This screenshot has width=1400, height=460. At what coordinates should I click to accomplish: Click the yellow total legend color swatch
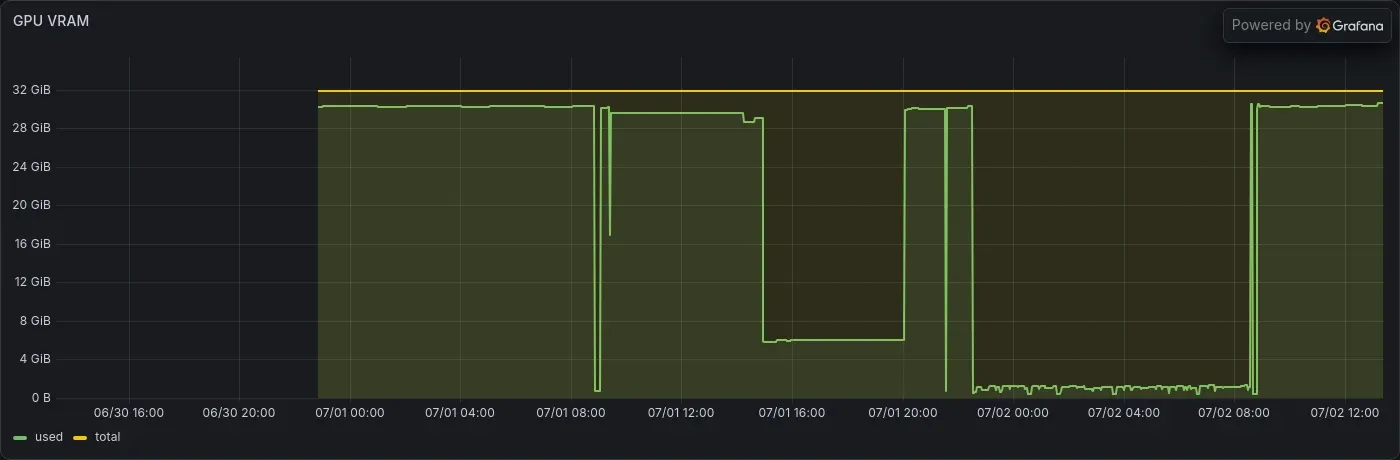81,438
